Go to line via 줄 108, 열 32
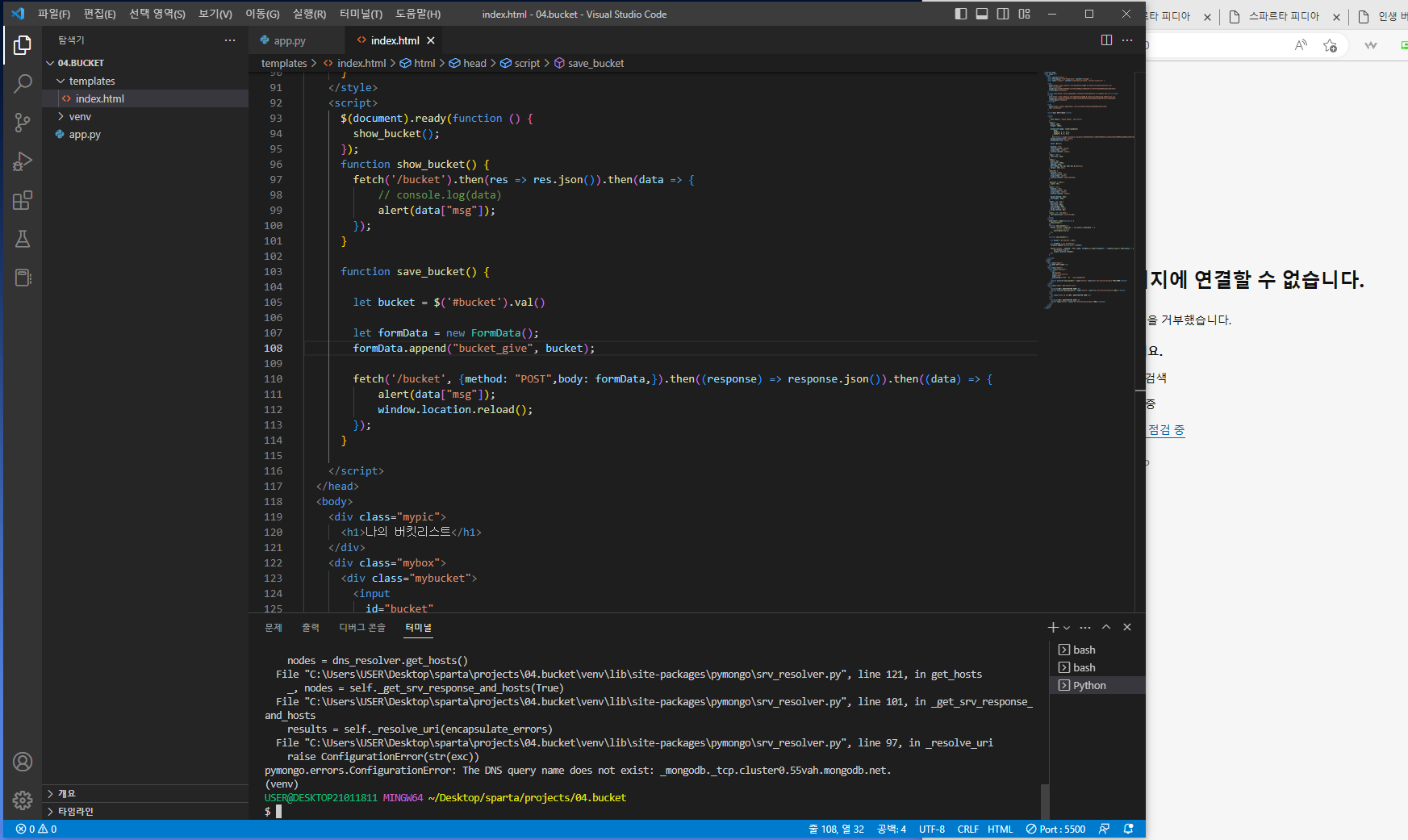1408x840 pixels. [x=837, y=829]
